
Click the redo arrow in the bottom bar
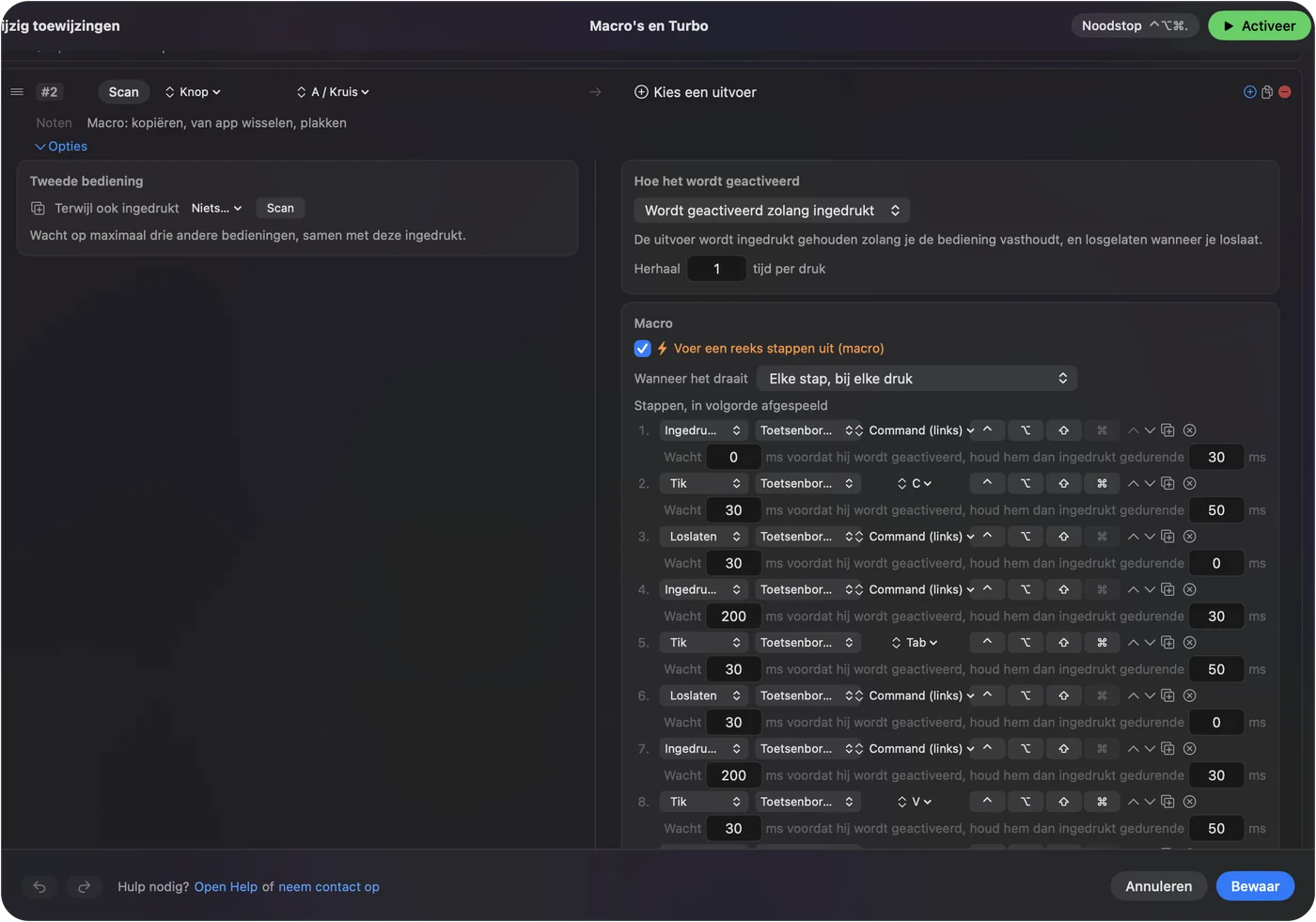click(x=84, y=886)
